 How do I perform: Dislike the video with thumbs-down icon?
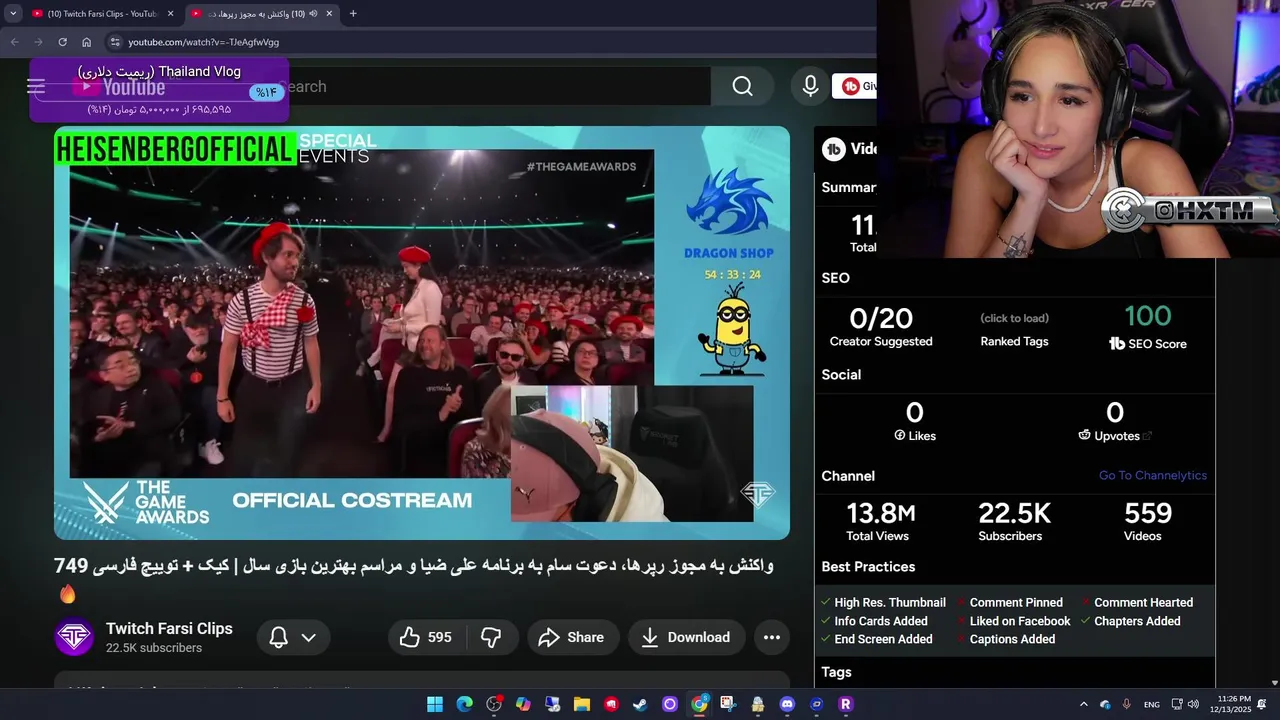click(x=491, y=637)
